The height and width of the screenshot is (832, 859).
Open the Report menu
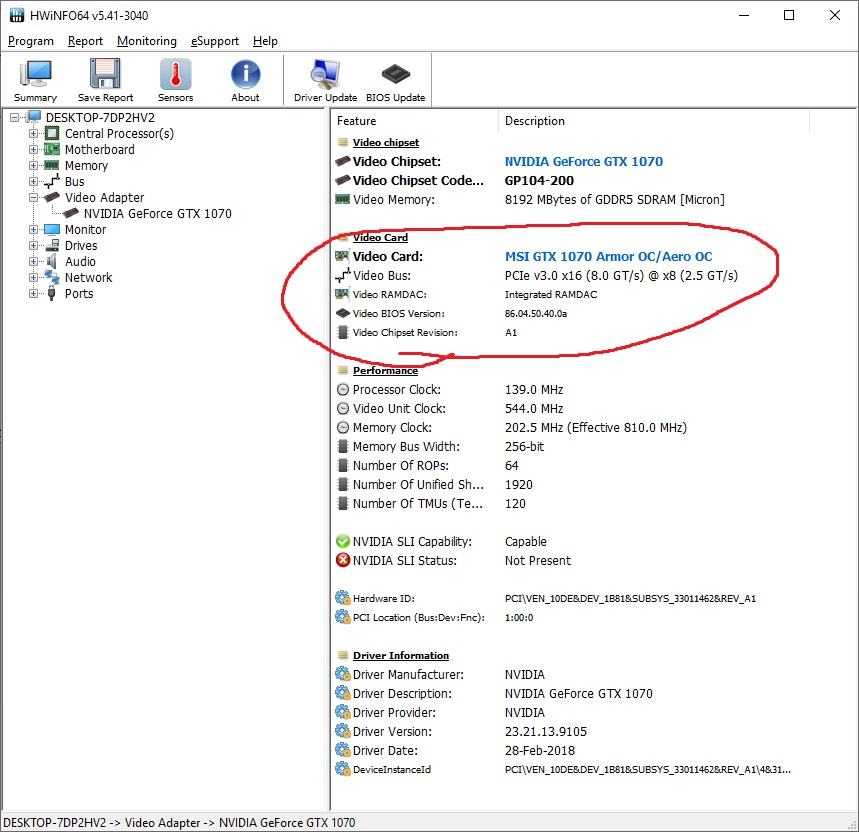(85, 41)
